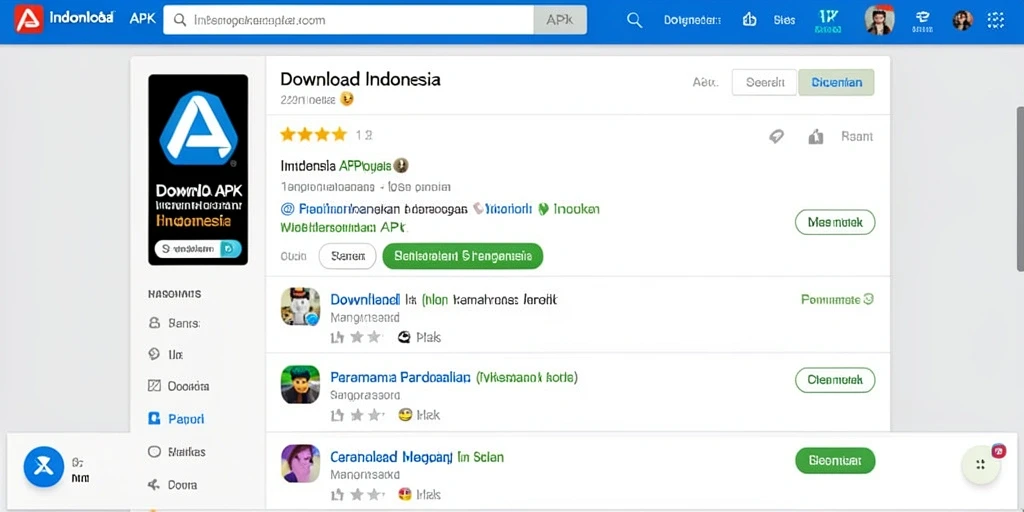Click the green IV icon in header
The height and width of the screenshot is (512, 1024).
click(827, 21)
